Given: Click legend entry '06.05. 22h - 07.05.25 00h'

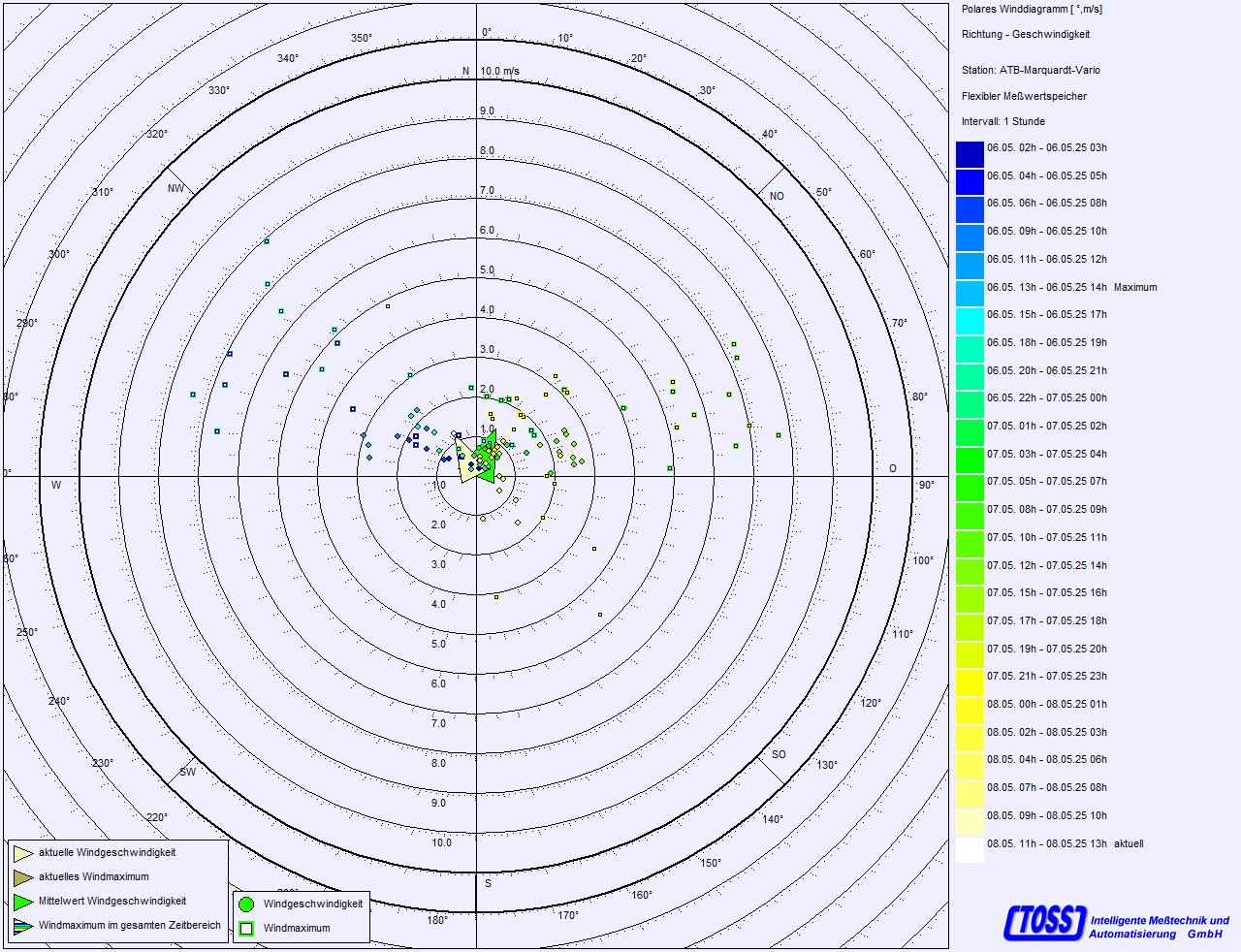Looking at the screenshot, I should [x=1047, y=398].
